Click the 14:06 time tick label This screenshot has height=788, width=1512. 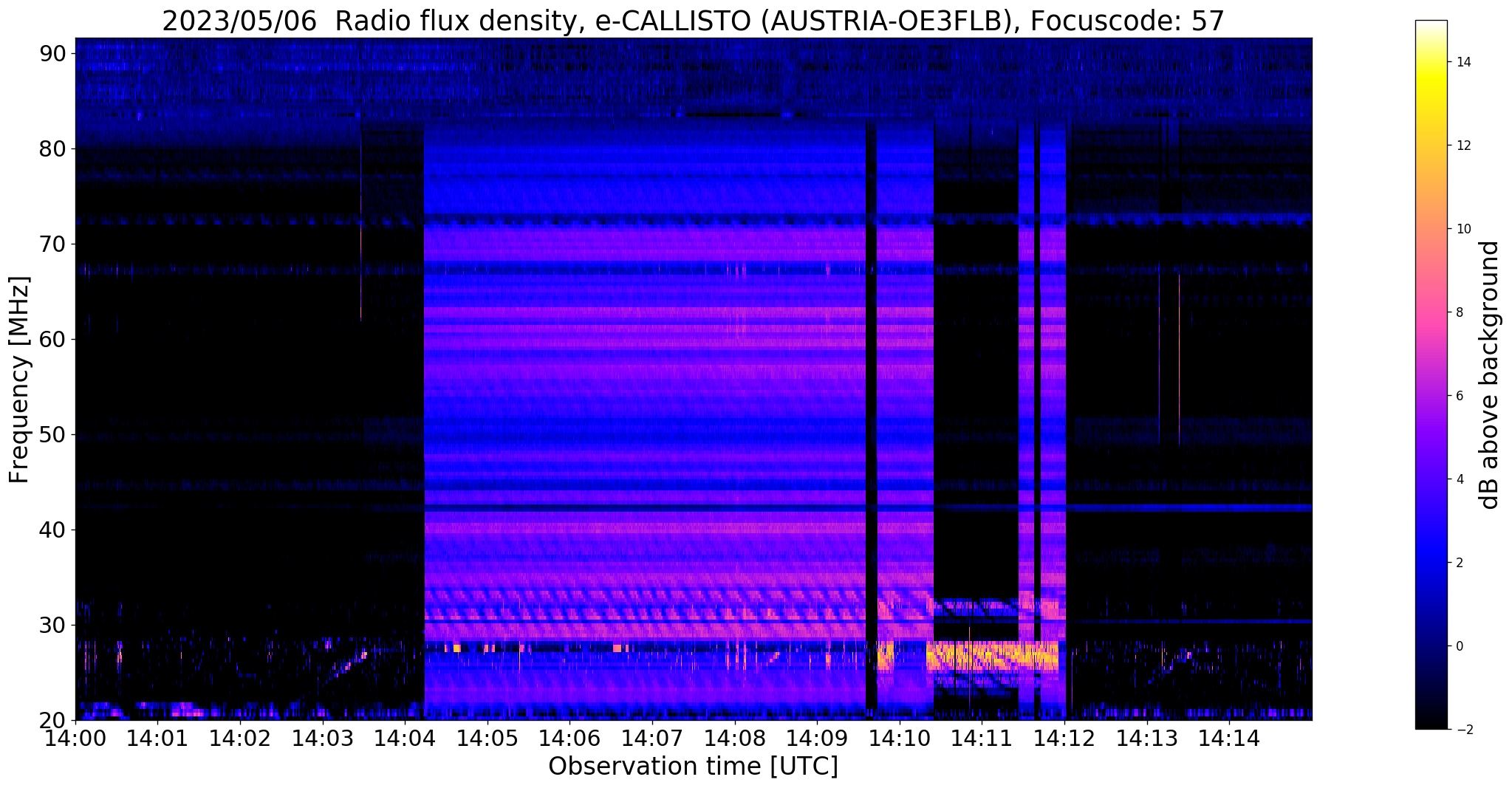pos(569,739)
